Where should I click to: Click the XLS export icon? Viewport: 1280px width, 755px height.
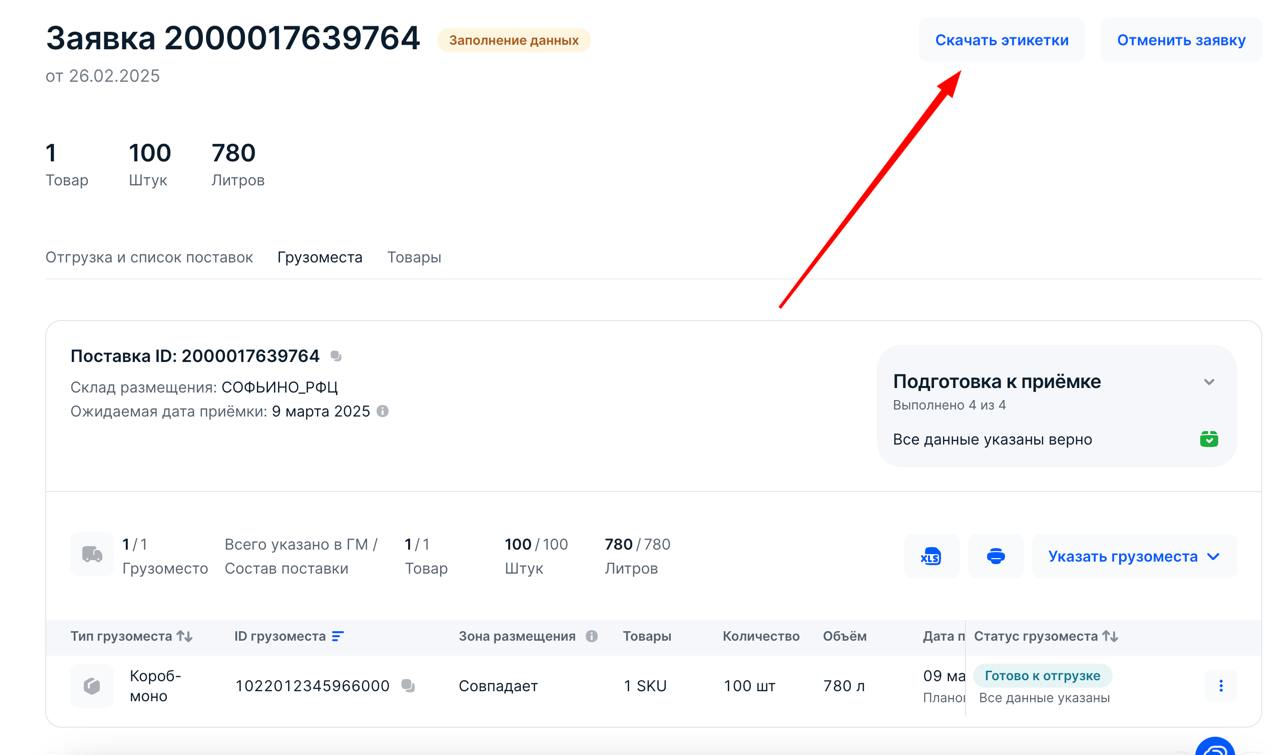point(931,556)
